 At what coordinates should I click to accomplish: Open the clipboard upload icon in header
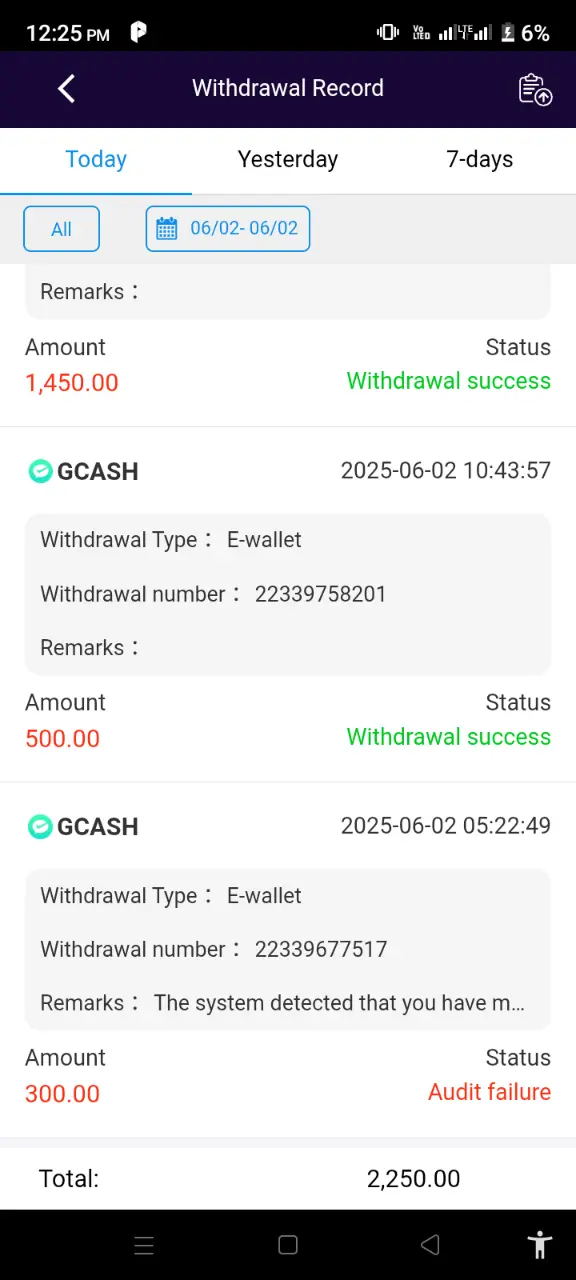point(536,89)
